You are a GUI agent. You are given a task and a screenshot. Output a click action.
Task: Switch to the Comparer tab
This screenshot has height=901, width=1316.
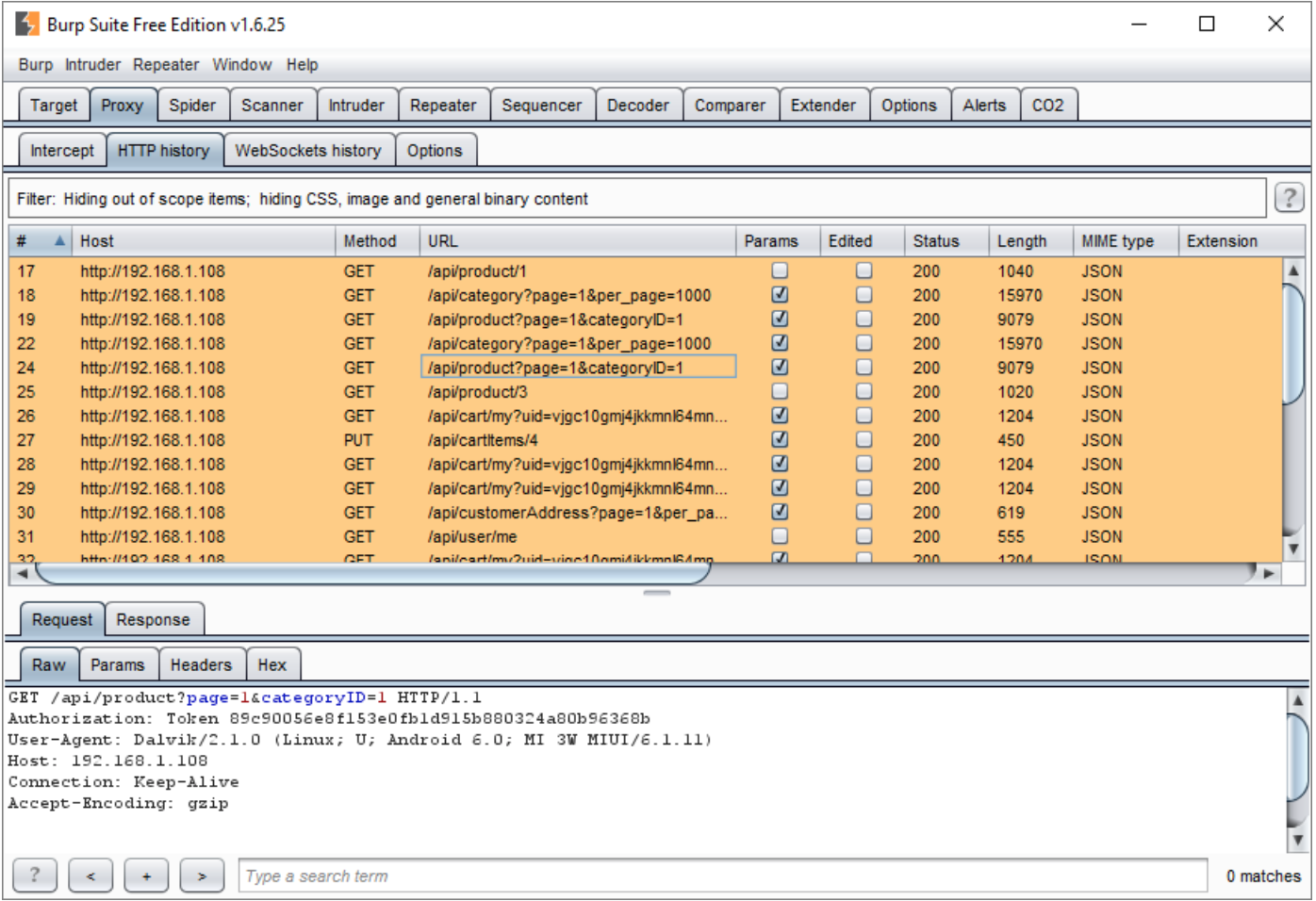(730, 105)
